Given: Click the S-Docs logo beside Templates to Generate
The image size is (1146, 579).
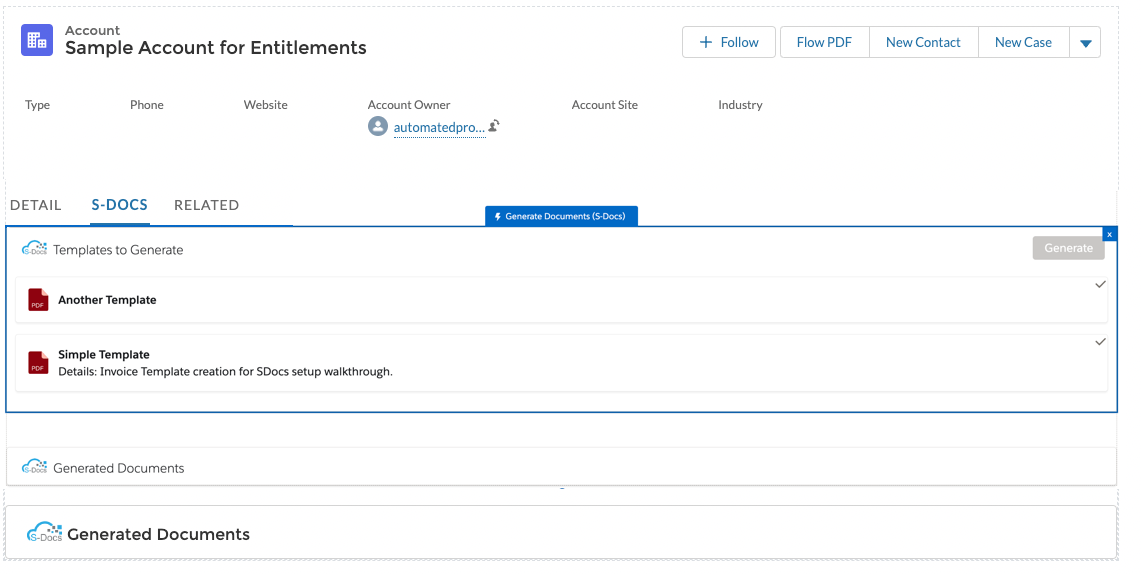Looking at the screenshot, I should click(x=34, y=249).
